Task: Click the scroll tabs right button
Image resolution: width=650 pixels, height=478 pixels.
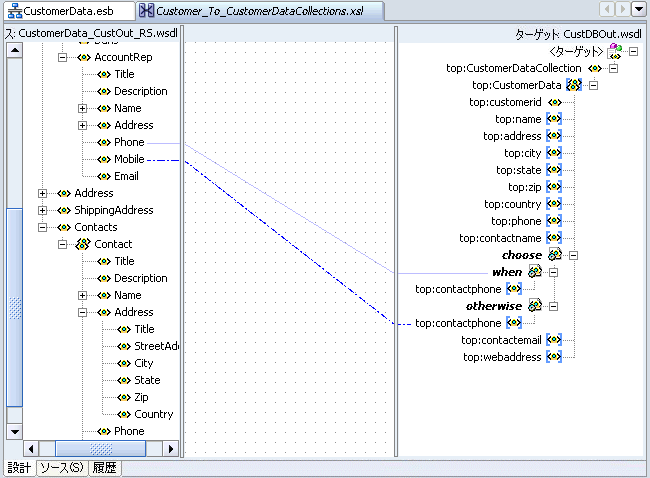Action: coord(623,9)
